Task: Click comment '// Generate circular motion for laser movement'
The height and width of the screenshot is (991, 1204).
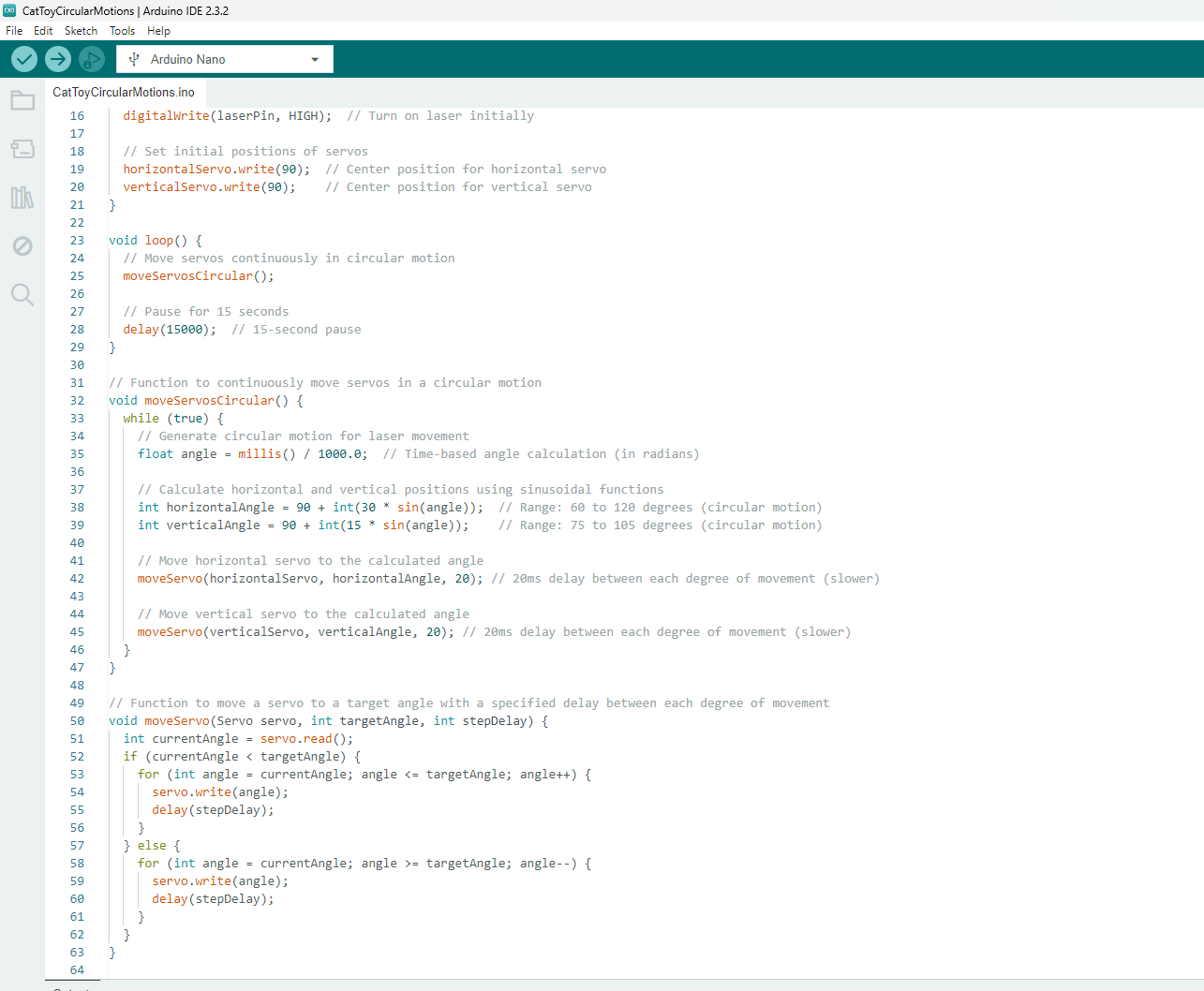Action: point(304,436)
